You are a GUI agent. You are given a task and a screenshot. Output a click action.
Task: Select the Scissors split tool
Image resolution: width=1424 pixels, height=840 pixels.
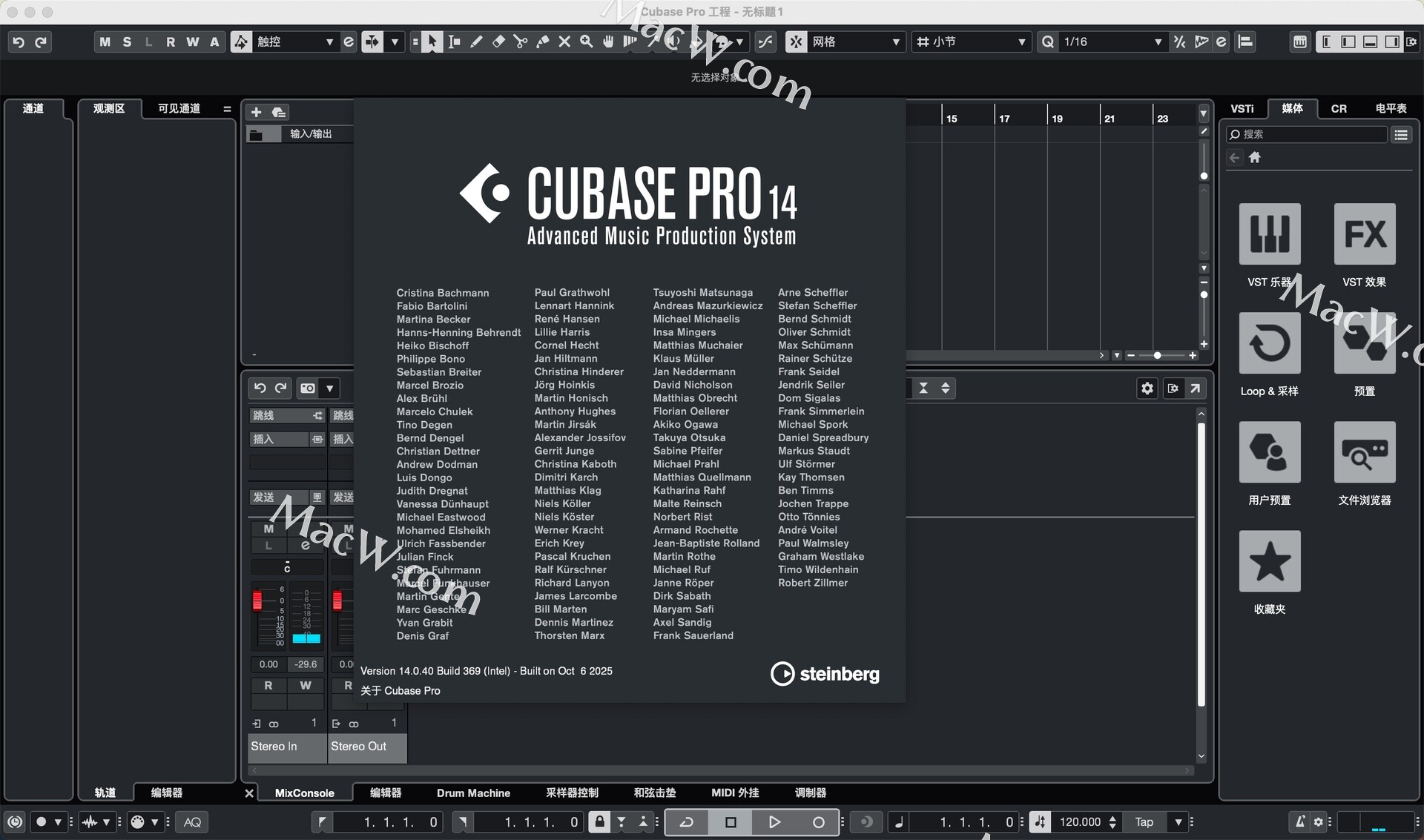coord(521,42)
